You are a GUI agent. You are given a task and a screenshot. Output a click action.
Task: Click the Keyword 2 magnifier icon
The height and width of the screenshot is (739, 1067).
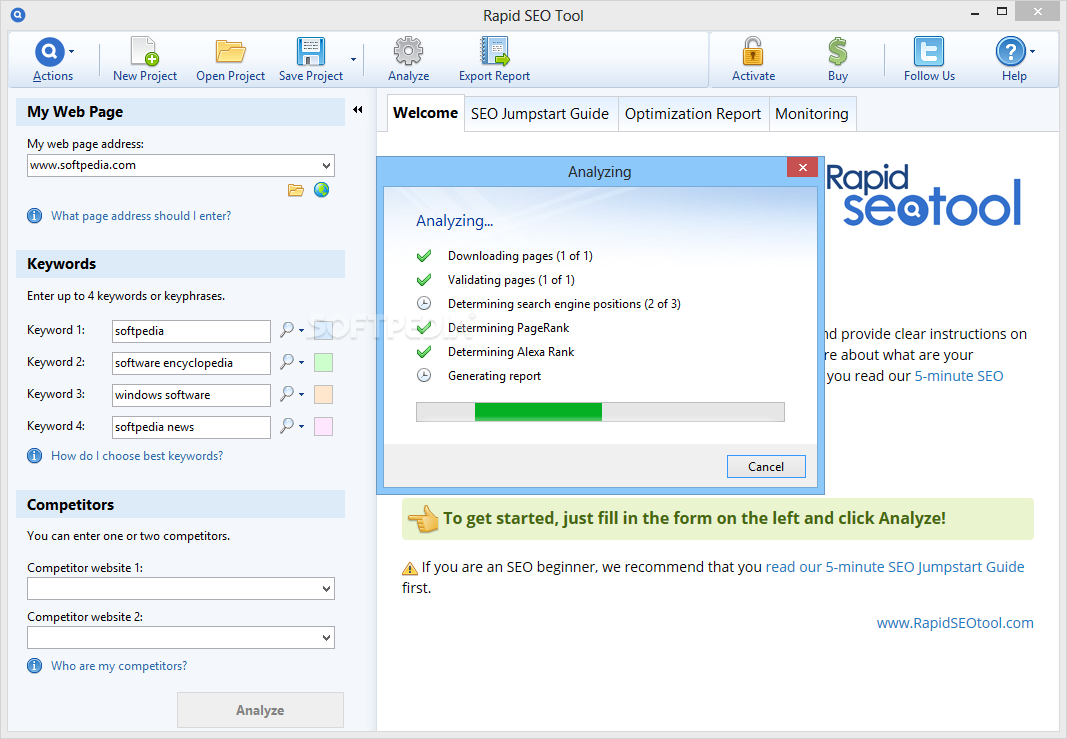(x=287, y=362)
